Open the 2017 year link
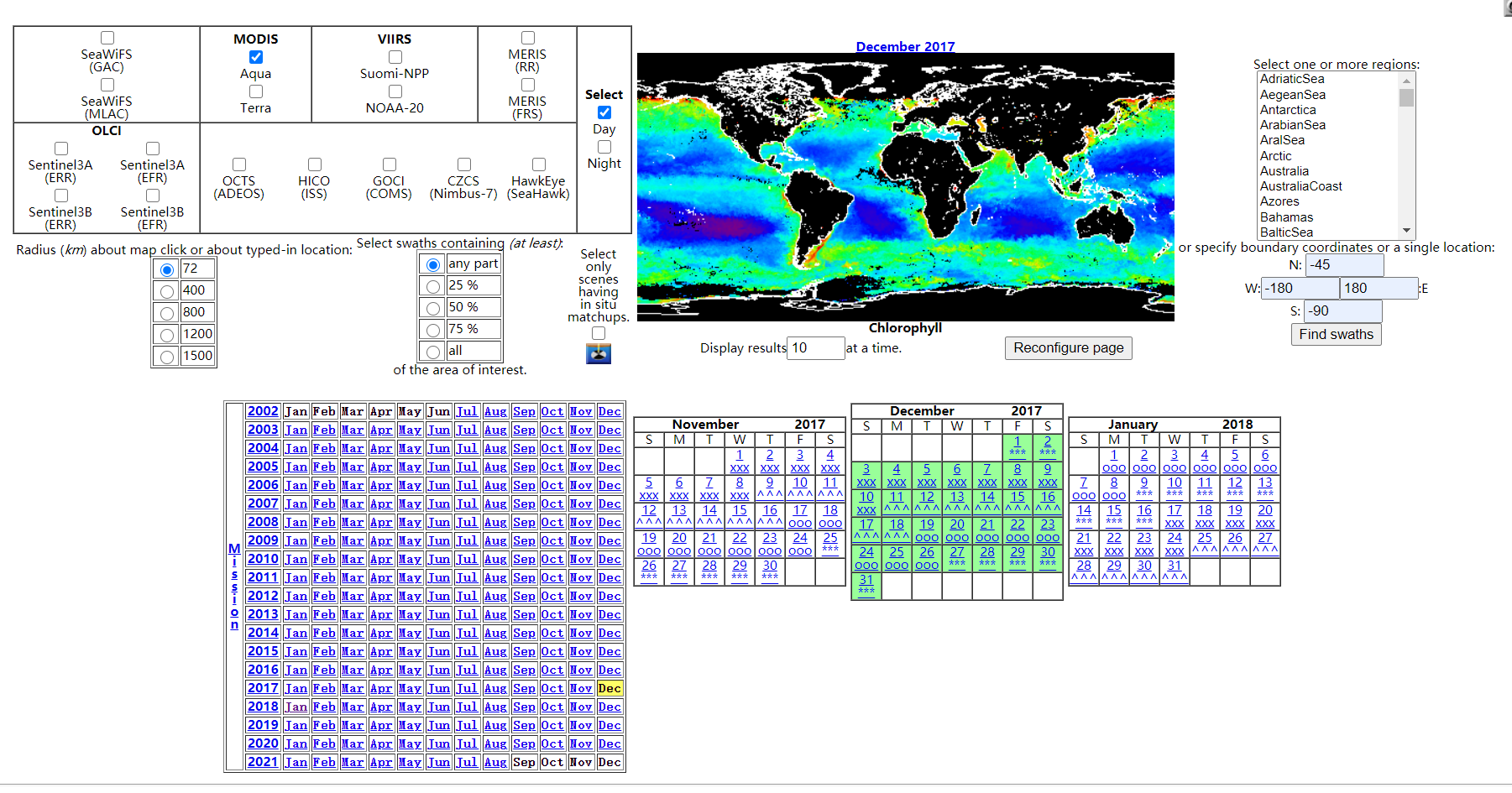The width and height of the screenshot is (1512, 793). 263,688
